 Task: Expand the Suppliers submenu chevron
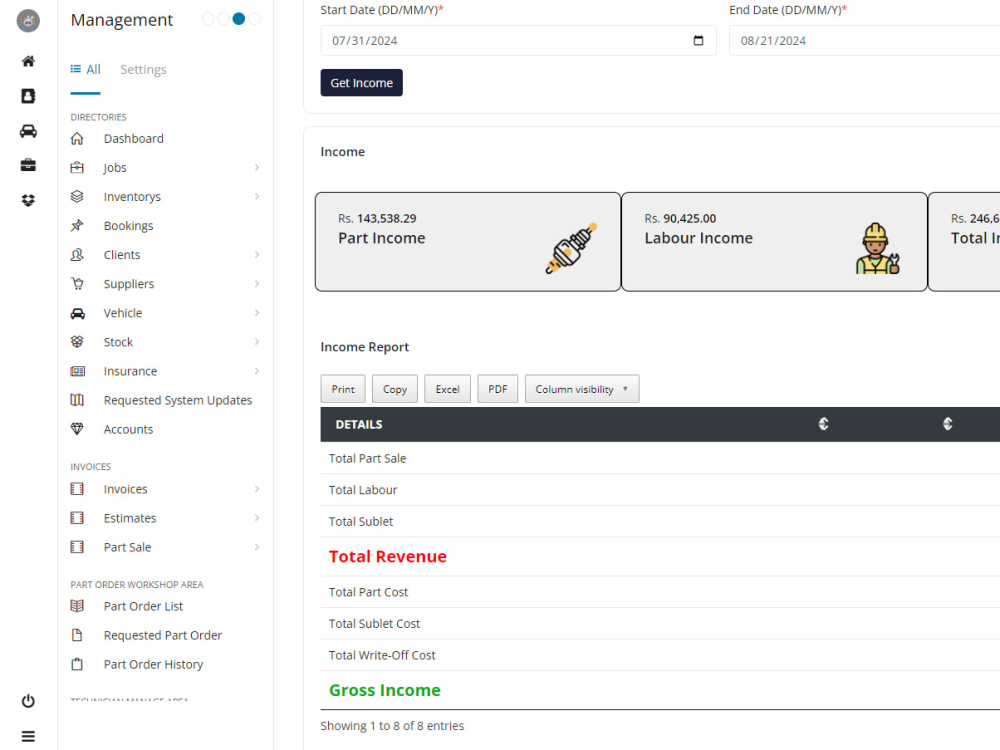257,284
